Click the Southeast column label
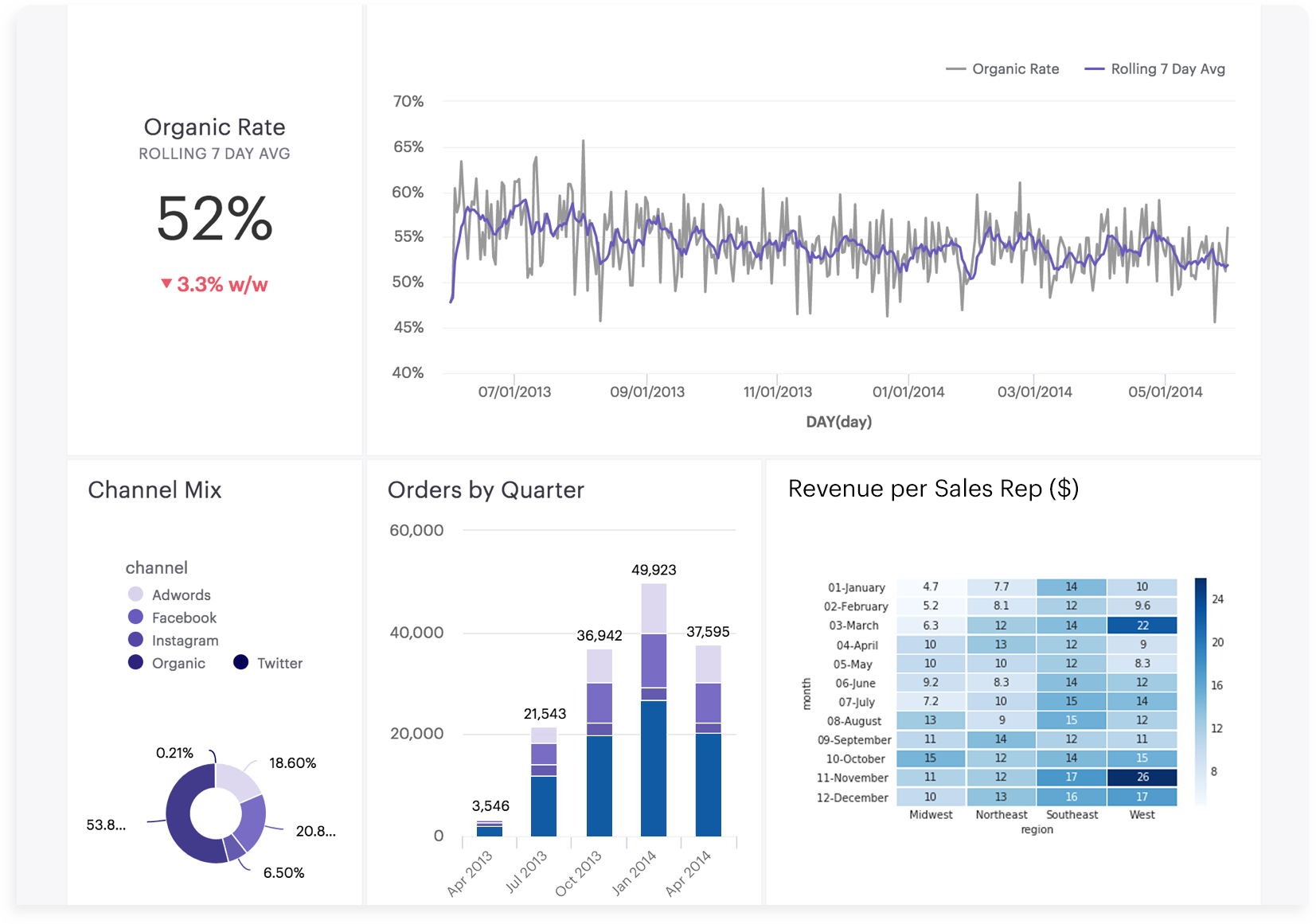This screenshot has width=1316, height=924. point(1072,815)
